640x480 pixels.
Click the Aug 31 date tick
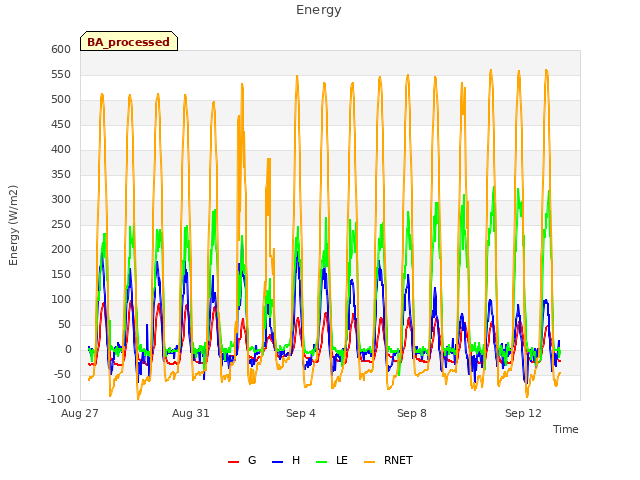(x=191, y=413)
